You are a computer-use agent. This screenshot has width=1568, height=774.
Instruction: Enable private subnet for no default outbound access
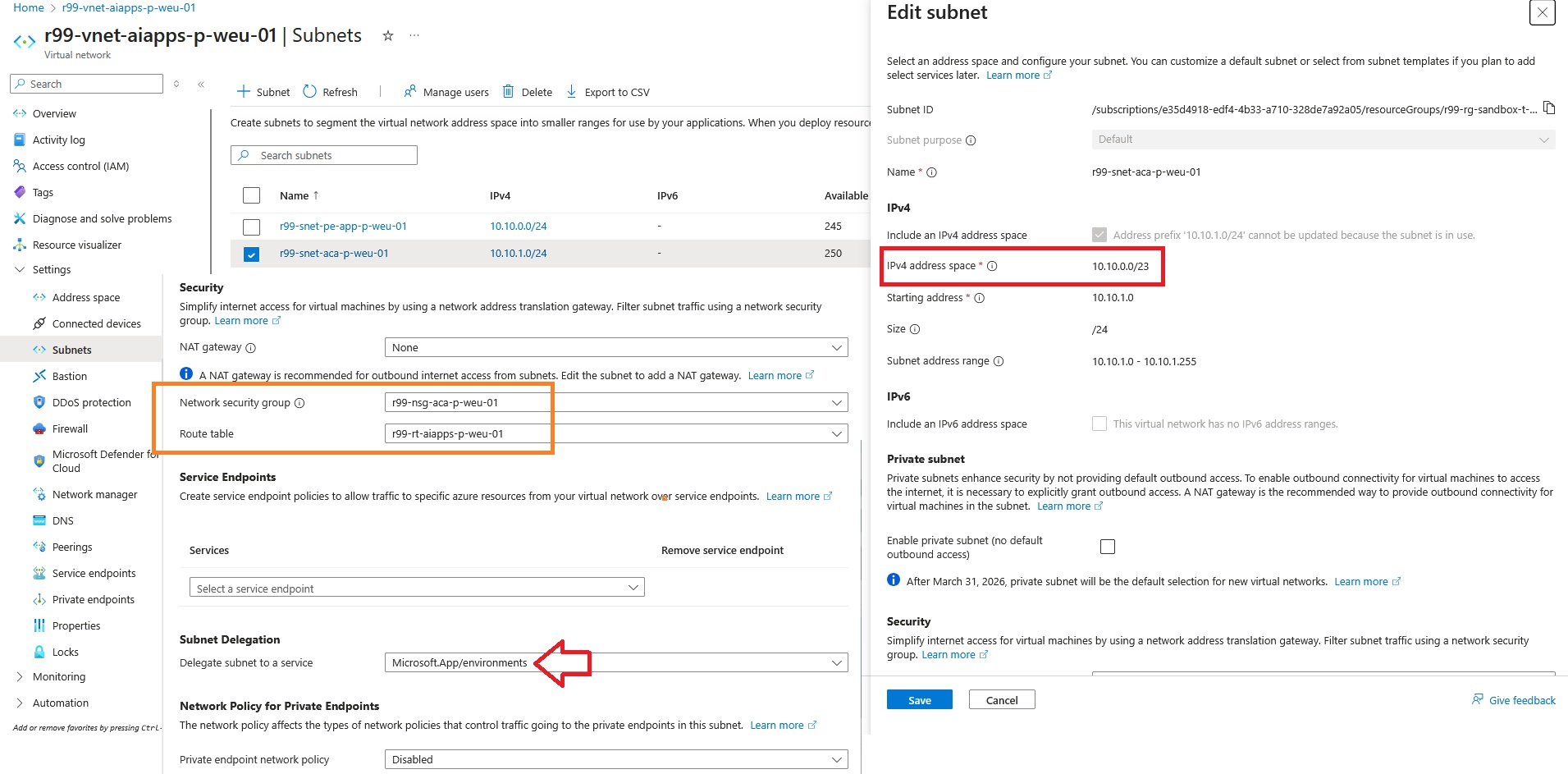point(1107,546)
